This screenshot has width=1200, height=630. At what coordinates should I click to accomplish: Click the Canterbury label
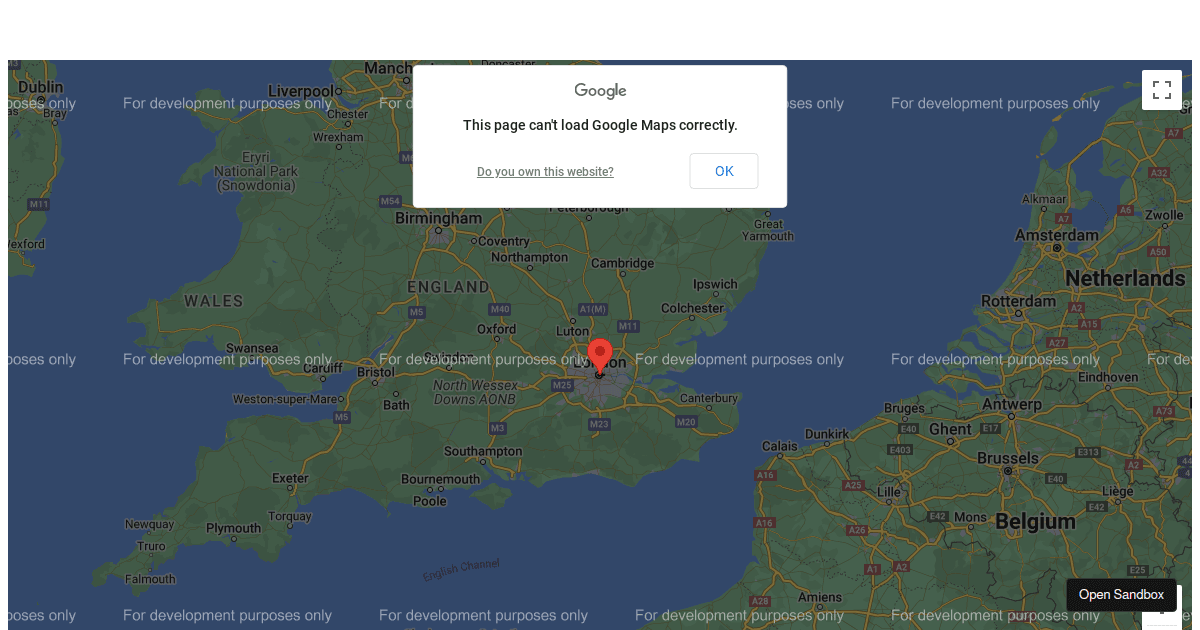point(709,398)
